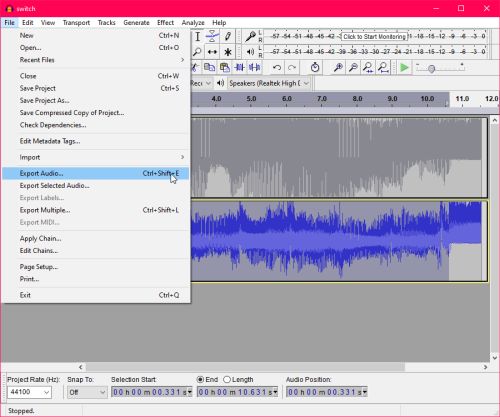500x417 pixels.
Task: Click the 11.0 mark on timeline ruler
Action: point(462,99)
